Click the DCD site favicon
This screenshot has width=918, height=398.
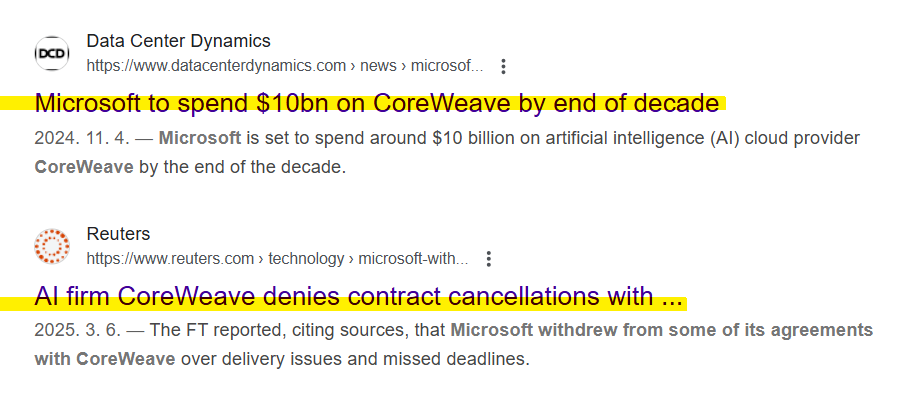[x=52, y=53]
